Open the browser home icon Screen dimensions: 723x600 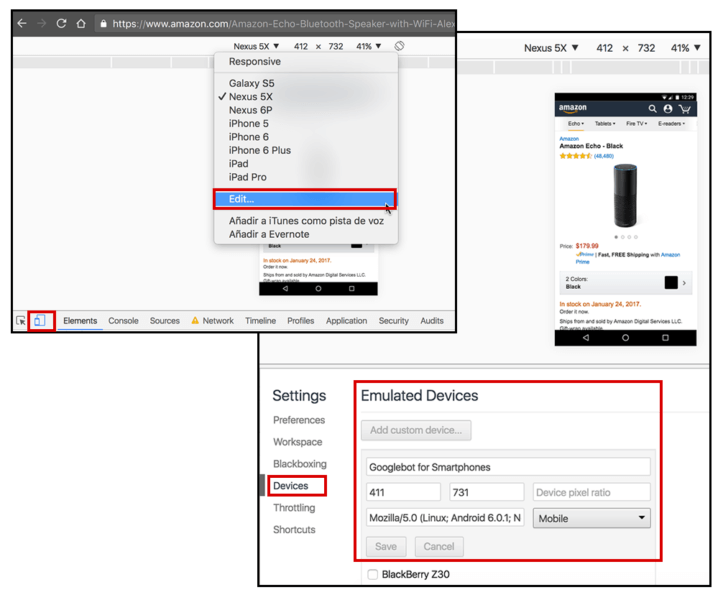point(81,23)
